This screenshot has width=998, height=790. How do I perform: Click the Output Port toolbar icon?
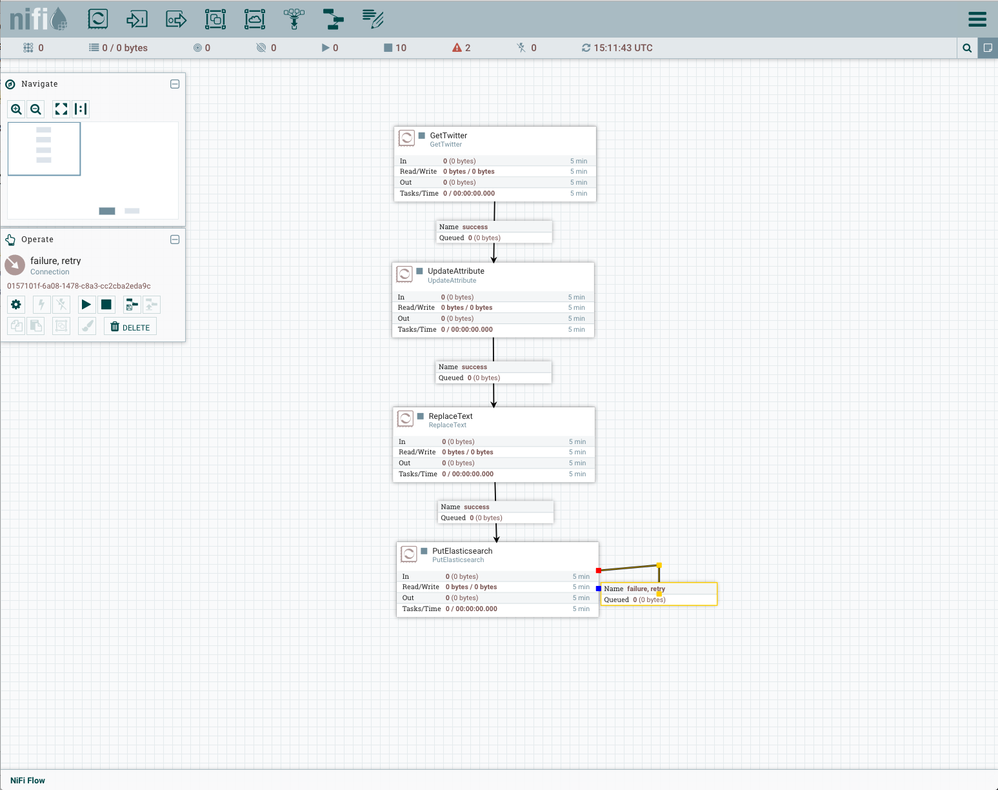[x=176, y=18]
